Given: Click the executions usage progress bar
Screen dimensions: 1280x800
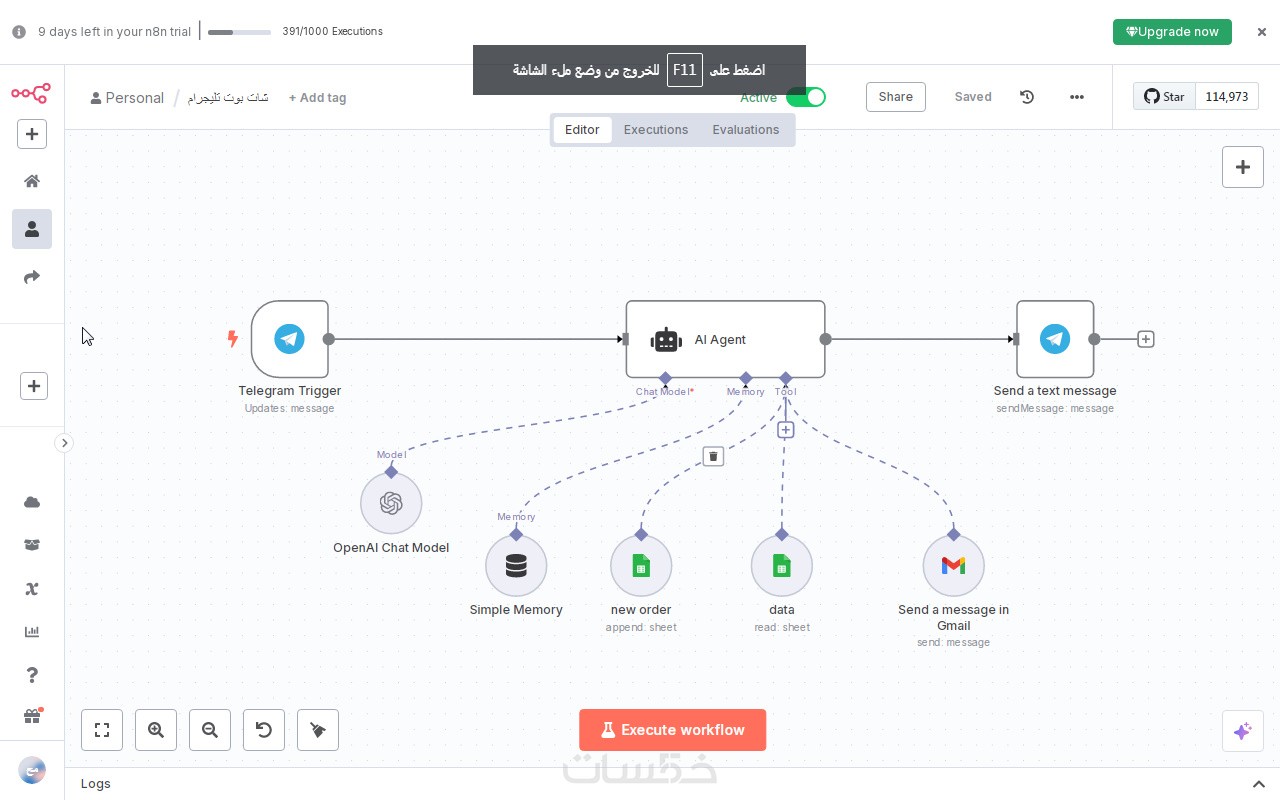Looking at the screenshot, I should 239,32.
